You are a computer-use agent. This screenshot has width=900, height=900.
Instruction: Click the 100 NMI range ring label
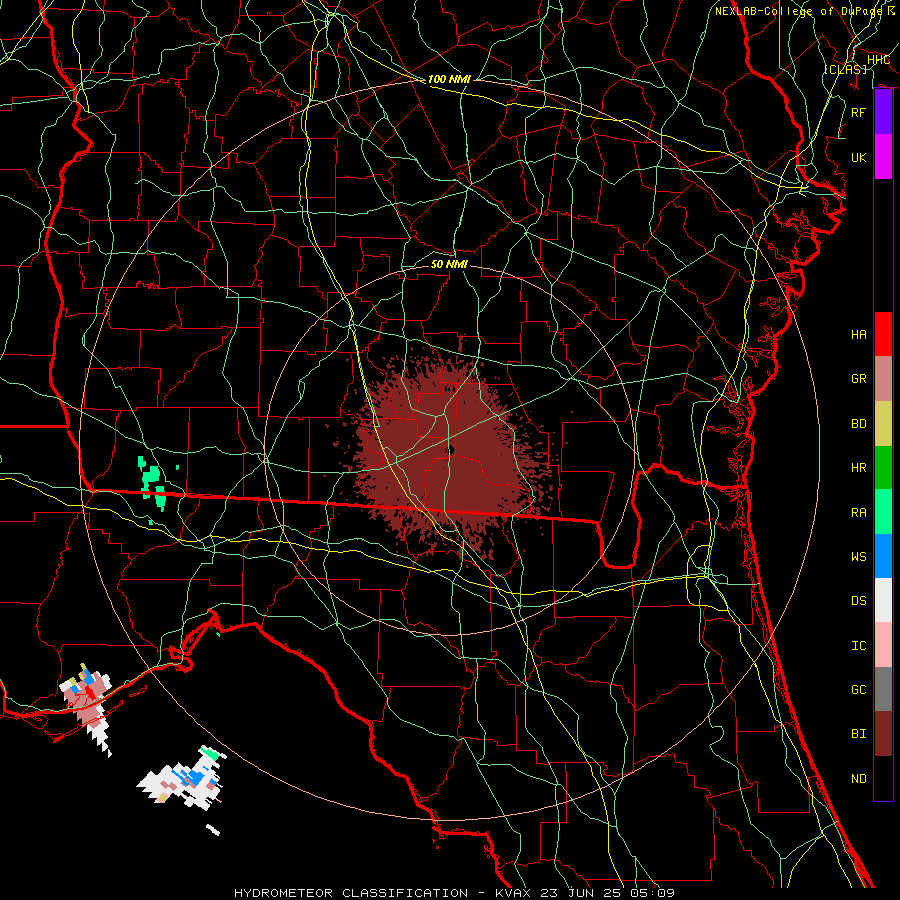tap(449, 79)
